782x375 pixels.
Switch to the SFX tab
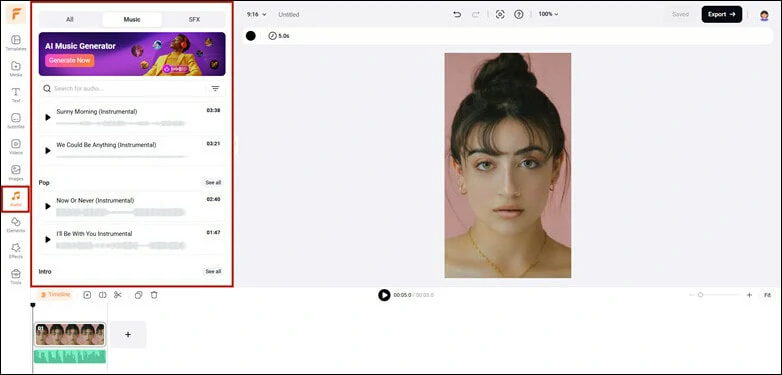coord(194,19)
